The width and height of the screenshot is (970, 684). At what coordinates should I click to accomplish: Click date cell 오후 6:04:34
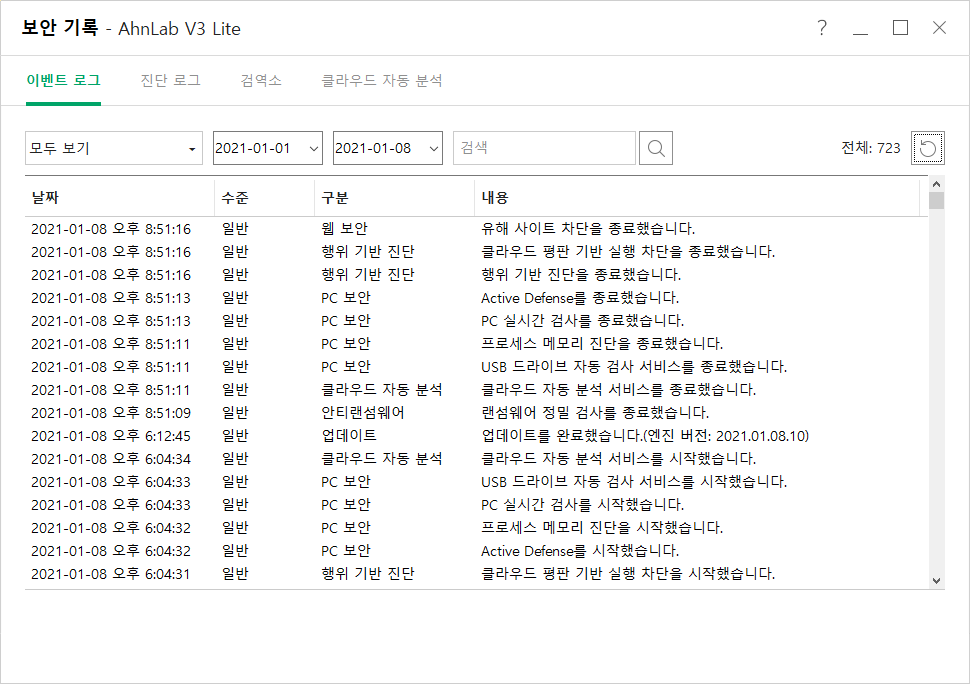(111, 459)
